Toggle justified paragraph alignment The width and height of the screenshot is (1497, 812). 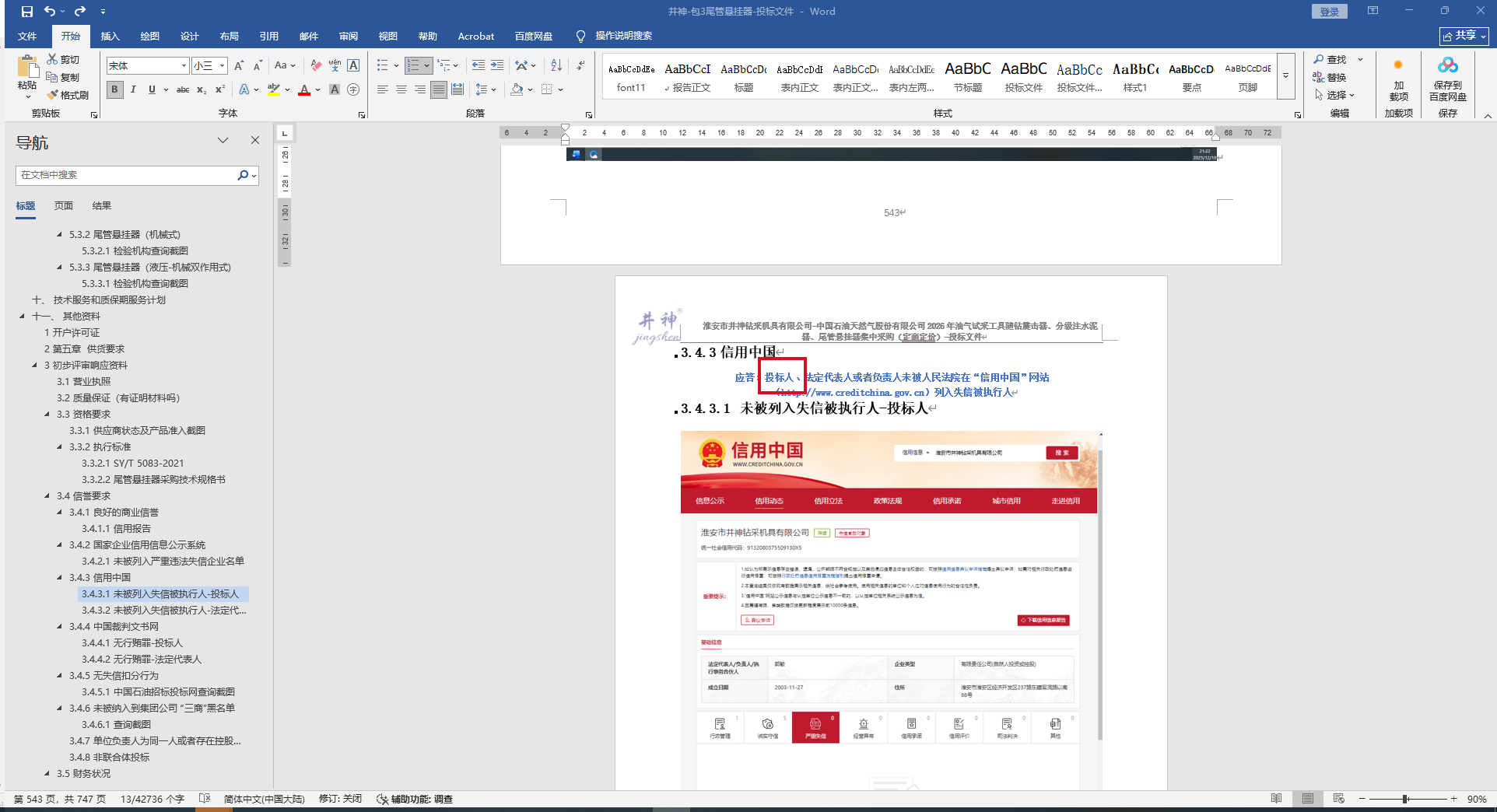439,89
